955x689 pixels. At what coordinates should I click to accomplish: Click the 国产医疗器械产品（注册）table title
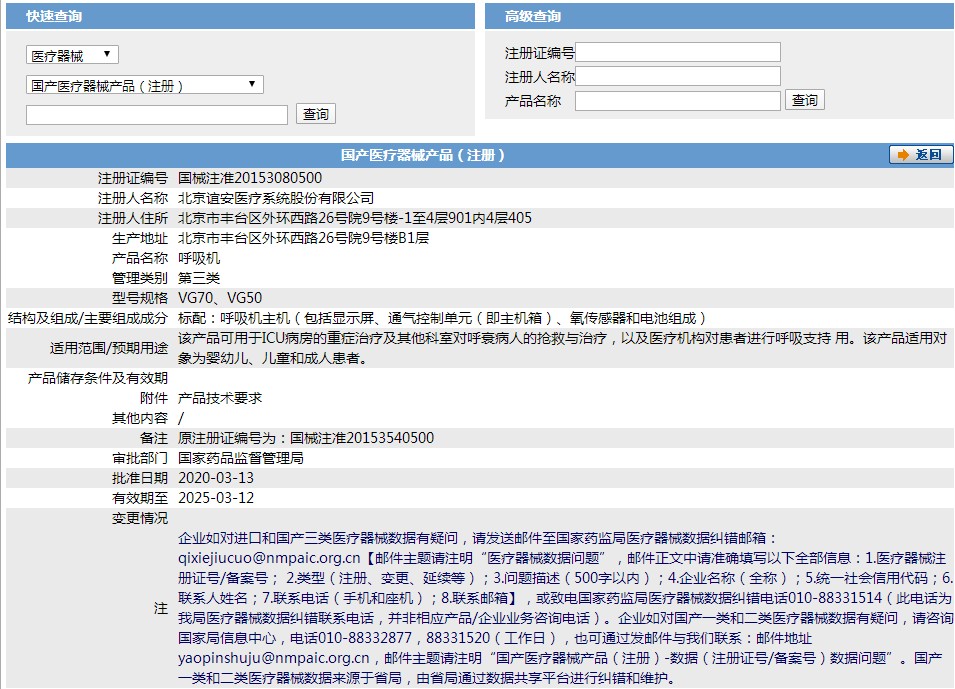click(x=423, y=155)
